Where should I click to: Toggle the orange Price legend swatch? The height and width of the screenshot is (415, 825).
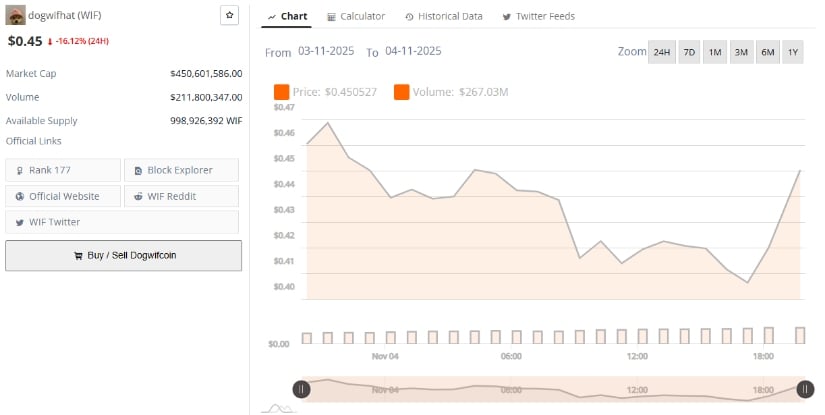pos(281,92)
